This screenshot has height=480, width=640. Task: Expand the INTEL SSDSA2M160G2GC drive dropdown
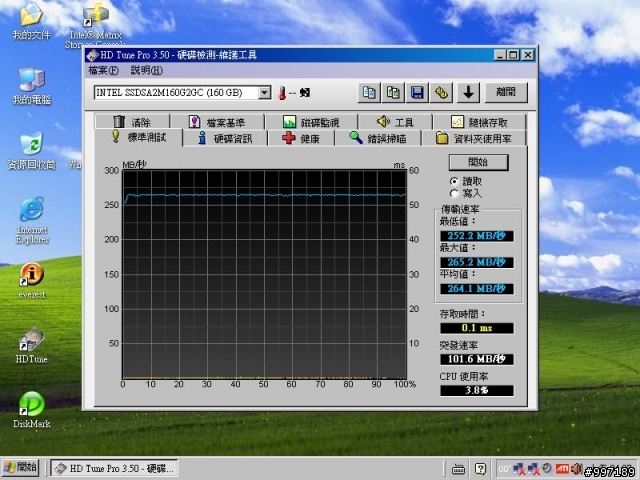(x=264, y=93)
